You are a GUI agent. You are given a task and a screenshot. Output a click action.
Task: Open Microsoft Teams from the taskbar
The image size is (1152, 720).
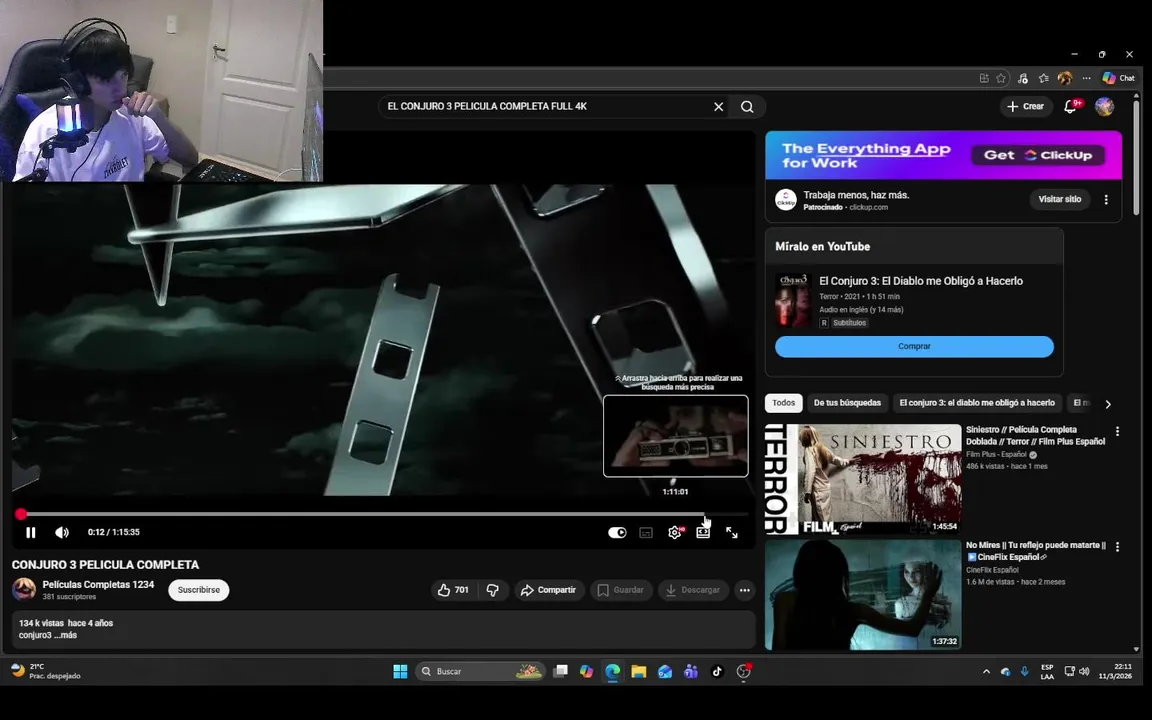pos(691,672)
